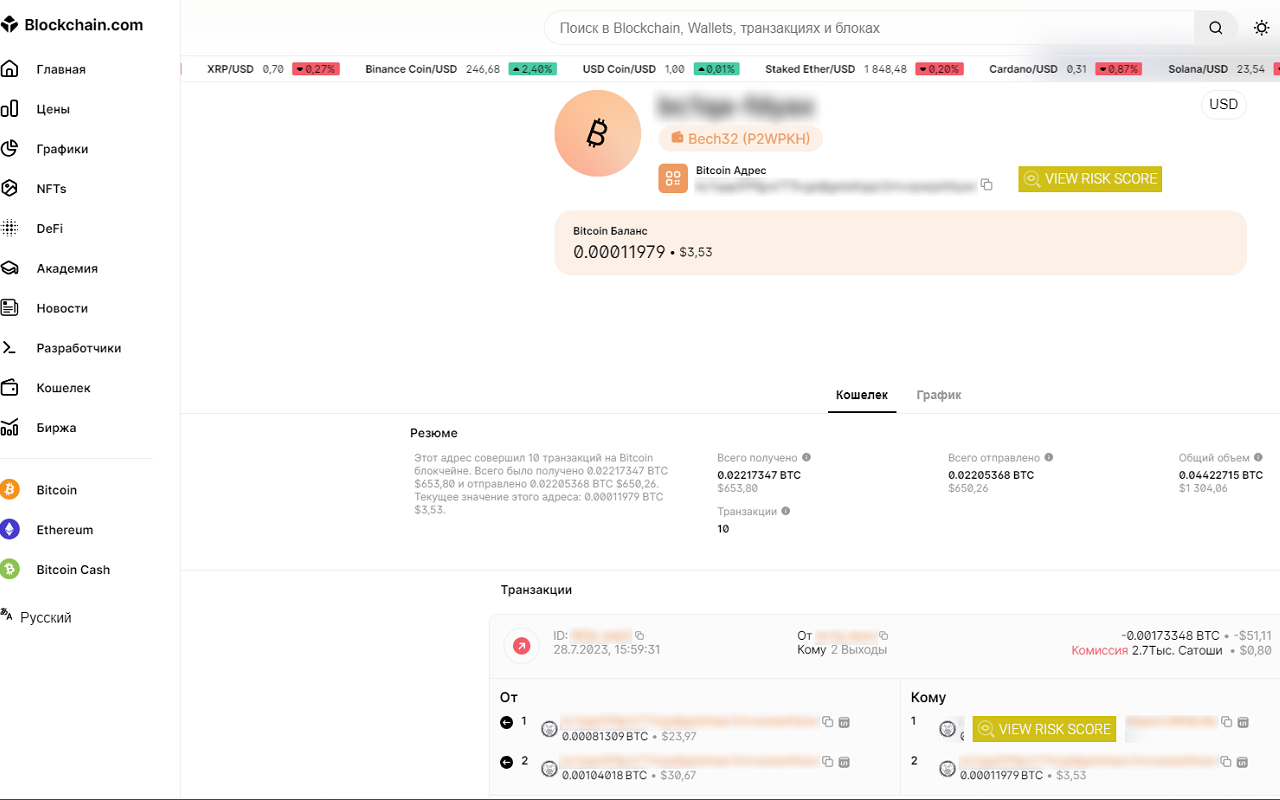Image resolution: width=1280 pixels, height=800 pixels.
Task: Click info icon next to Транзакции count
Action: [786, 511]
